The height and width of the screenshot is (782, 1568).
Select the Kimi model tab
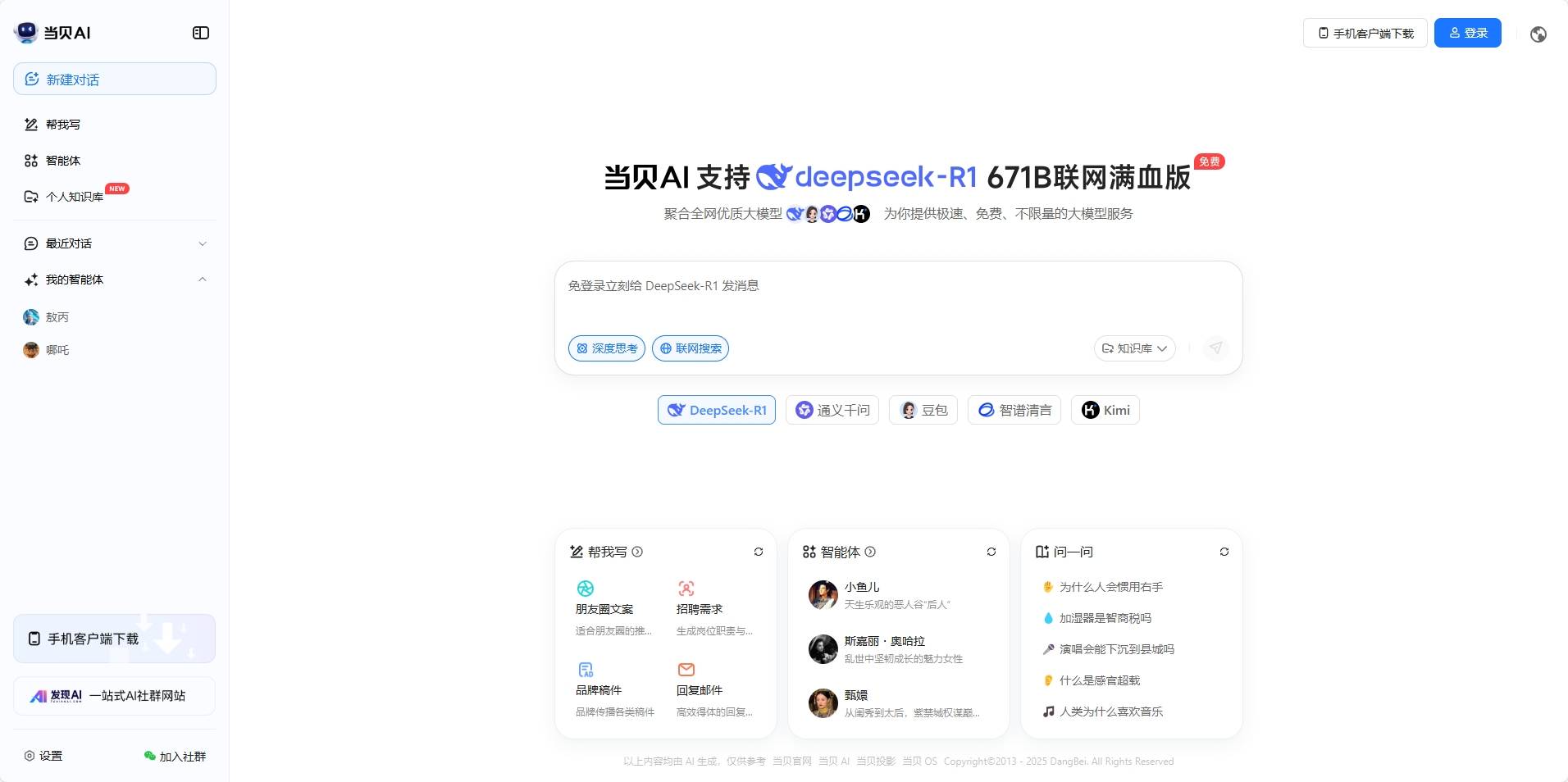(x=1105, y=410)
